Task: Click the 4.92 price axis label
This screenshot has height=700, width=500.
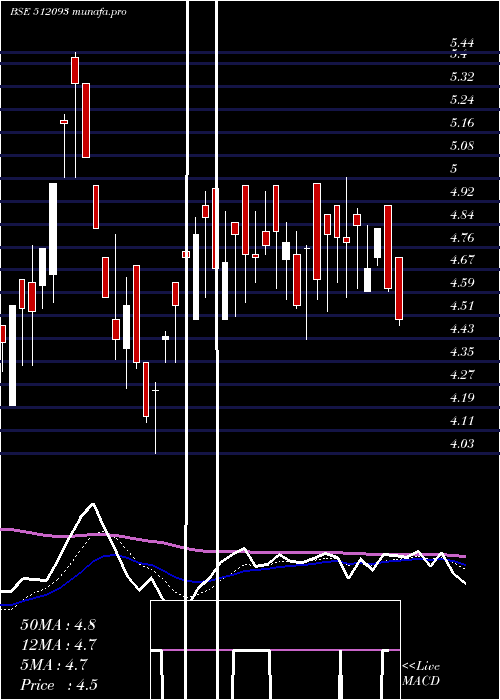Action: click(x=462, y=192)
